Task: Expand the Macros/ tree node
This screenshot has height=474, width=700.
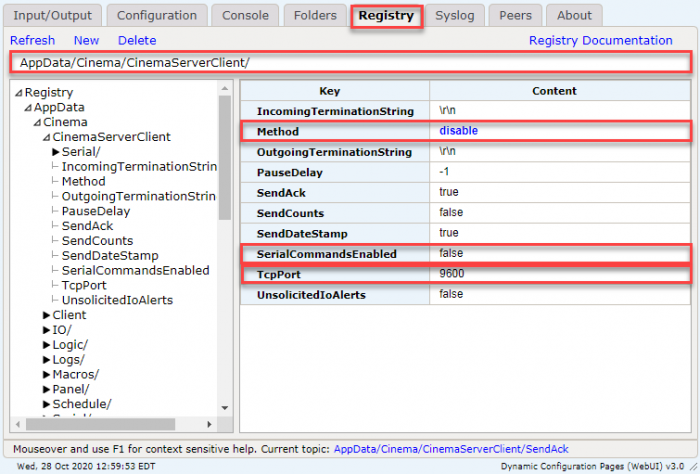Action: 46,374
